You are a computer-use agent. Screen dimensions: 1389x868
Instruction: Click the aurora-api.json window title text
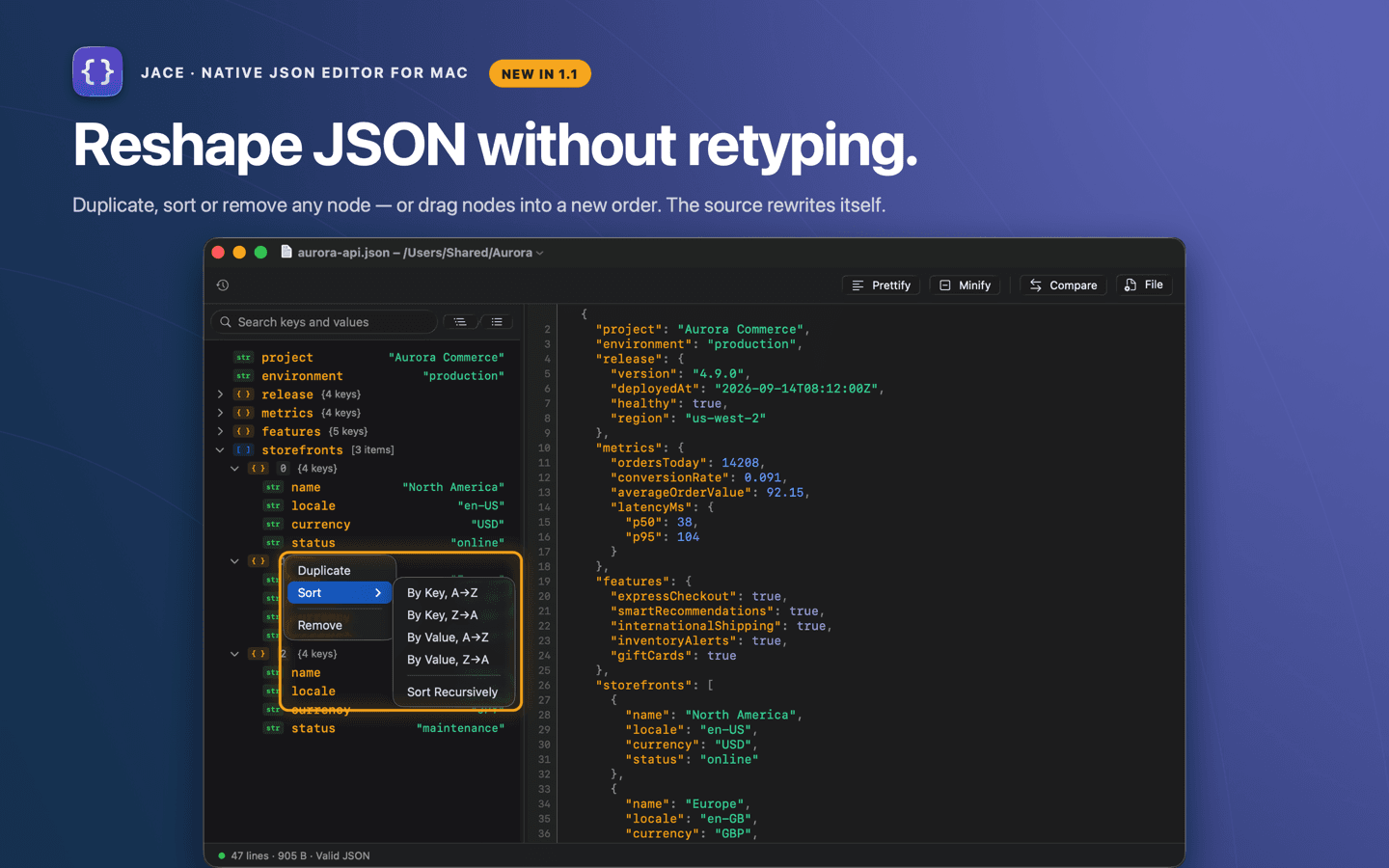(x=415, y=253)
